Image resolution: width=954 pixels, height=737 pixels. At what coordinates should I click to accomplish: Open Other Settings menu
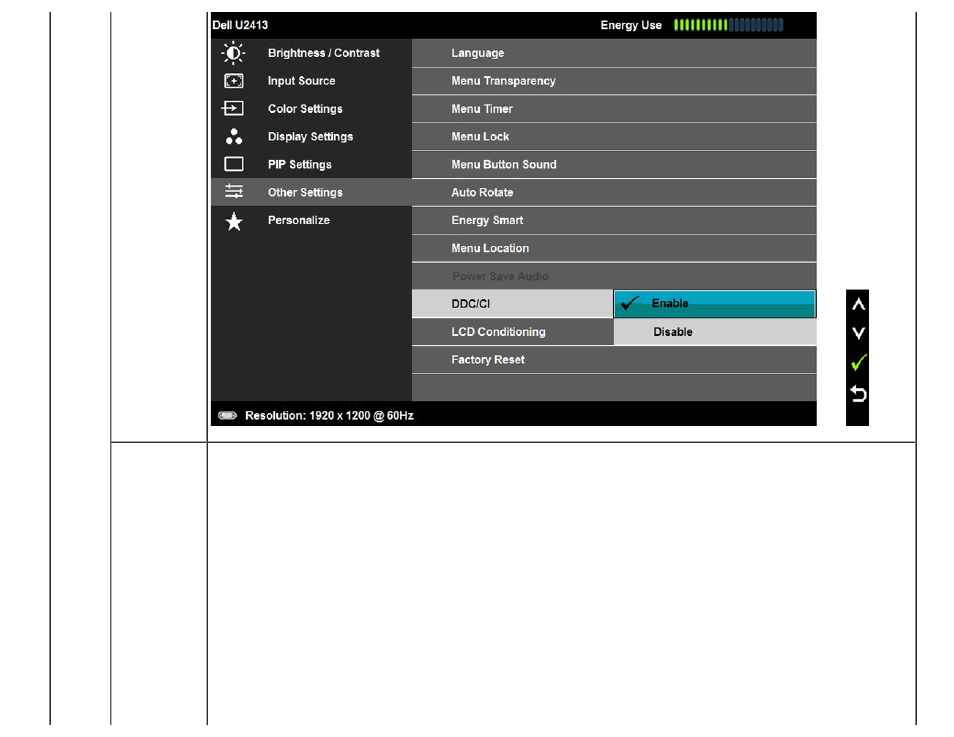311,192
